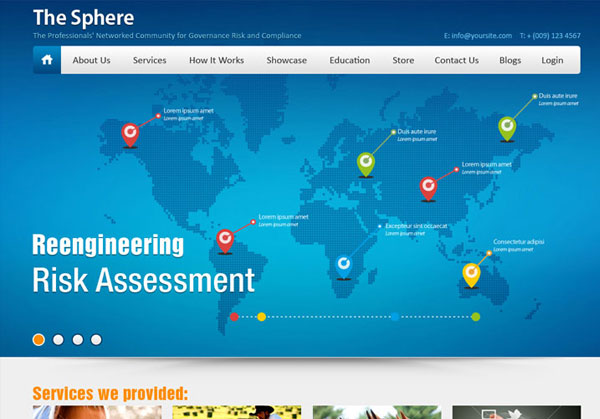Click The Sphere site logo
This screenshot has width=600, height=419.
click(x=83, y=17)
